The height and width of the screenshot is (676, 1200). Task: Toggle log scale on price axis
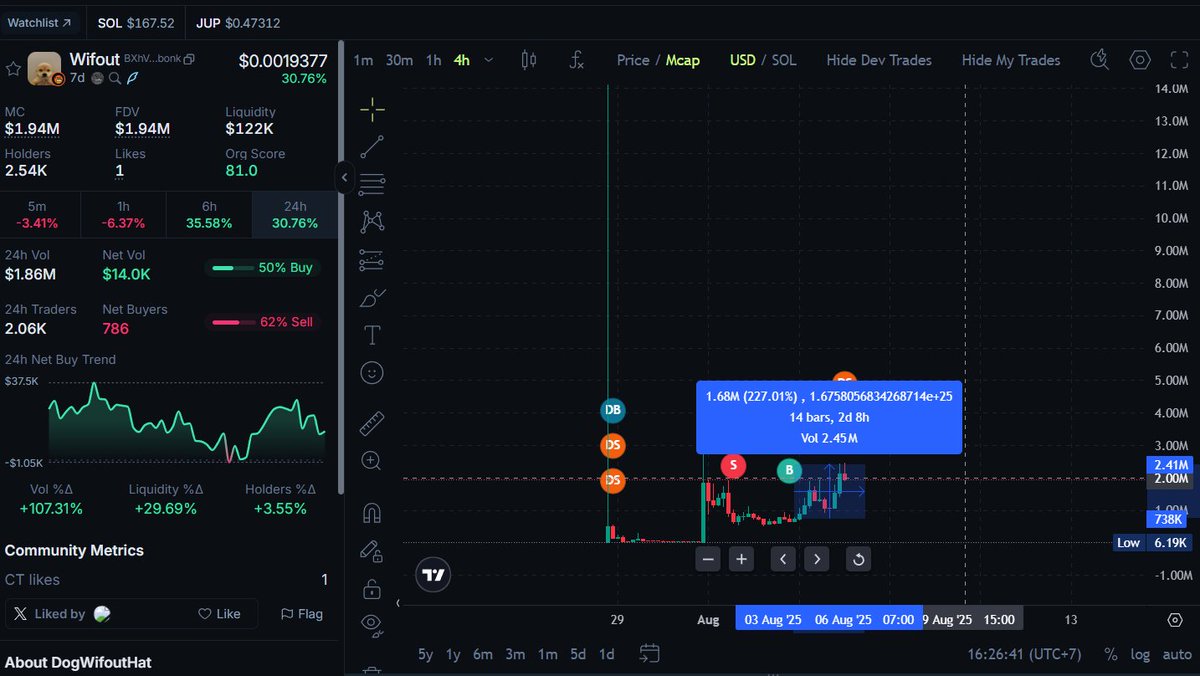coord(1140,654)
